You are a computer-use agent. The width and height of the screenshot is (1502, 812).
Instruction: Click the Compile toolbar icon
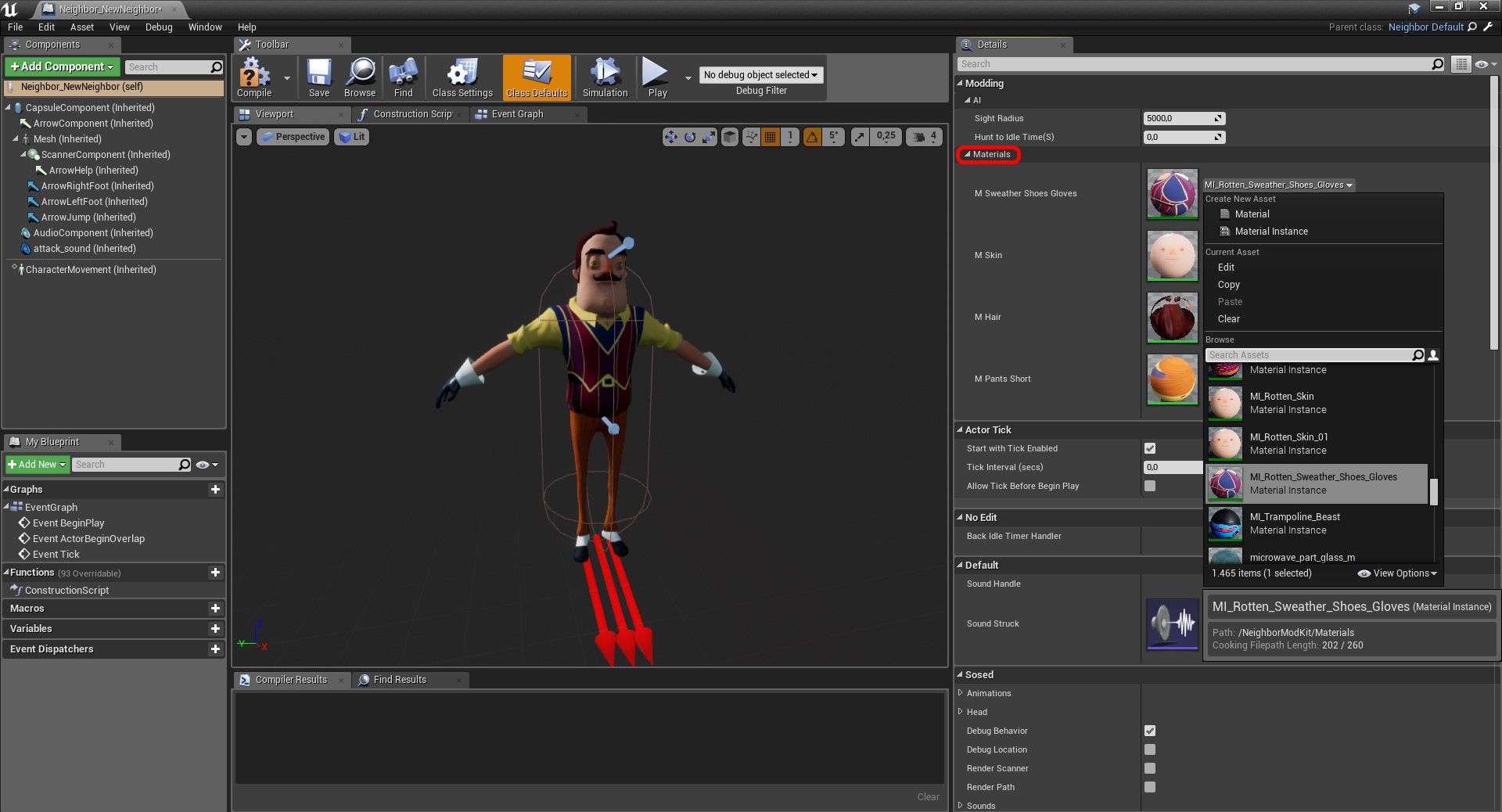[254, 77]
